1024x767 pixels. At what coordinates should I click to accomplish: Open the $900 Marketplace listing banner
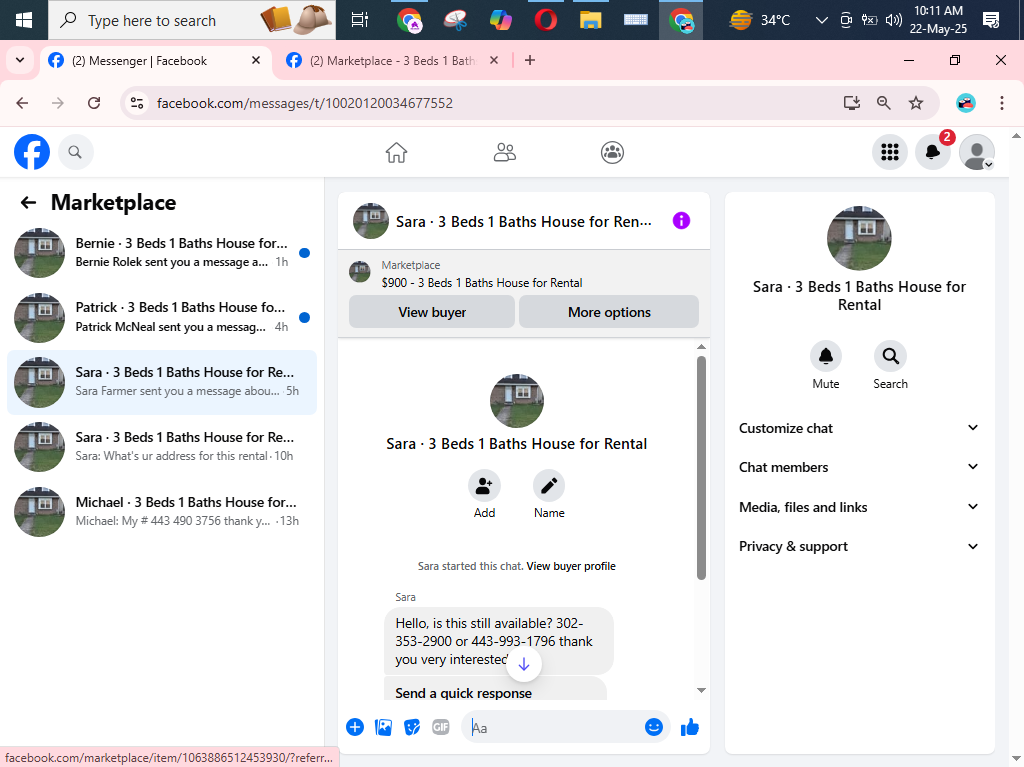point(524,274)
